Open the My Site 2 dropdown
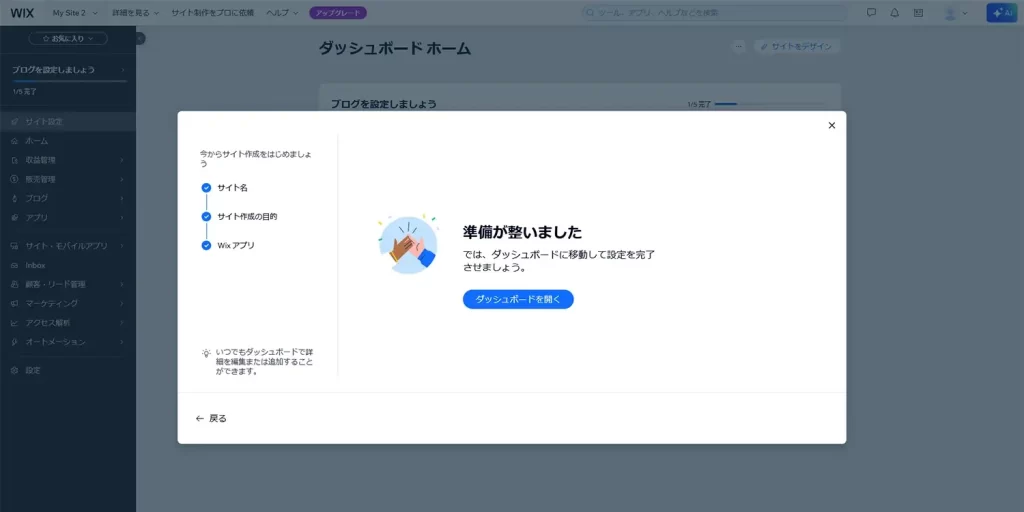 tap(75, 13)
